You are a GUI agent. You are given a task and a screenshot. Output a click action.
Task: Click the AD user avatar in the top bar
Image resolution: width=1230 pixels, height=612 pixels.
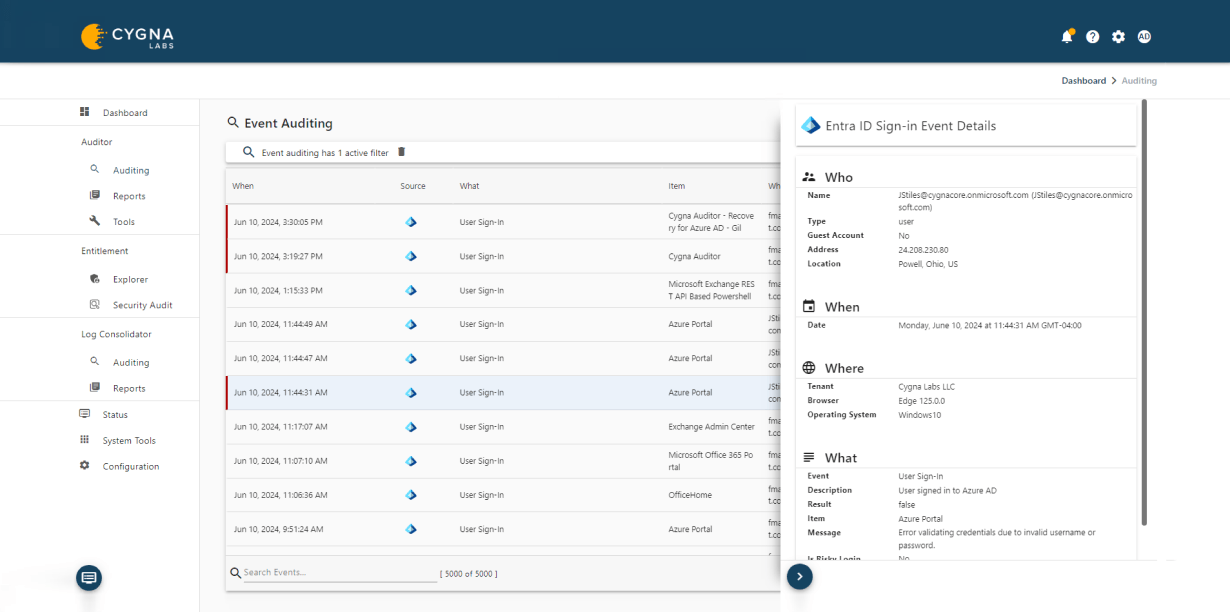click(1143, 36)
